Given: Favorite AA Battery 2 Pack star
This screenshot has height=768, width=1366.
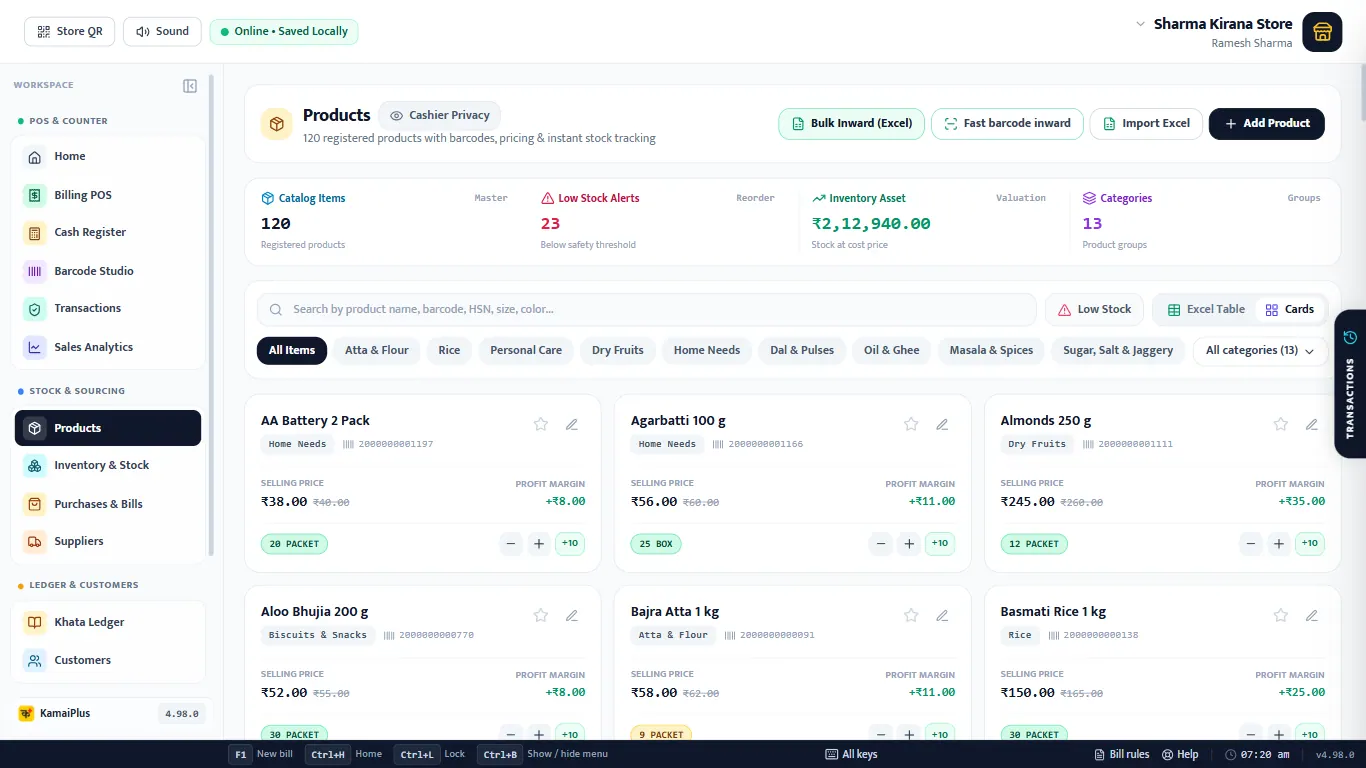Looking at the screenshot, I should point(541,424).
